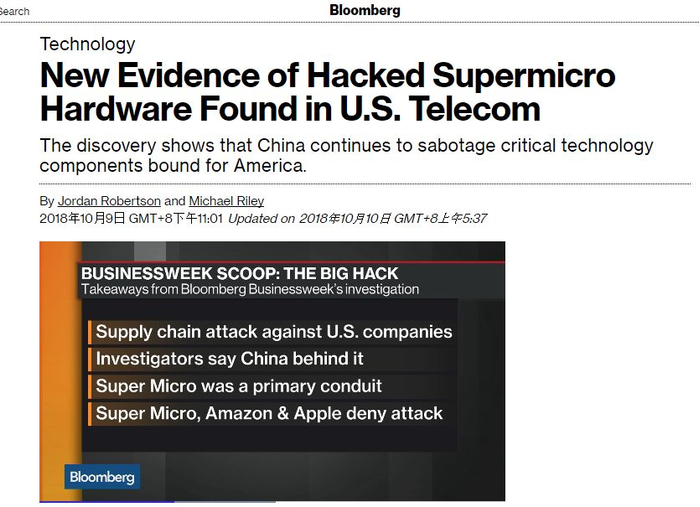Click the Bloomberg logo in the header
This screenshot has width=700, height=507.
pyautogui.click(x=365, y=10)
